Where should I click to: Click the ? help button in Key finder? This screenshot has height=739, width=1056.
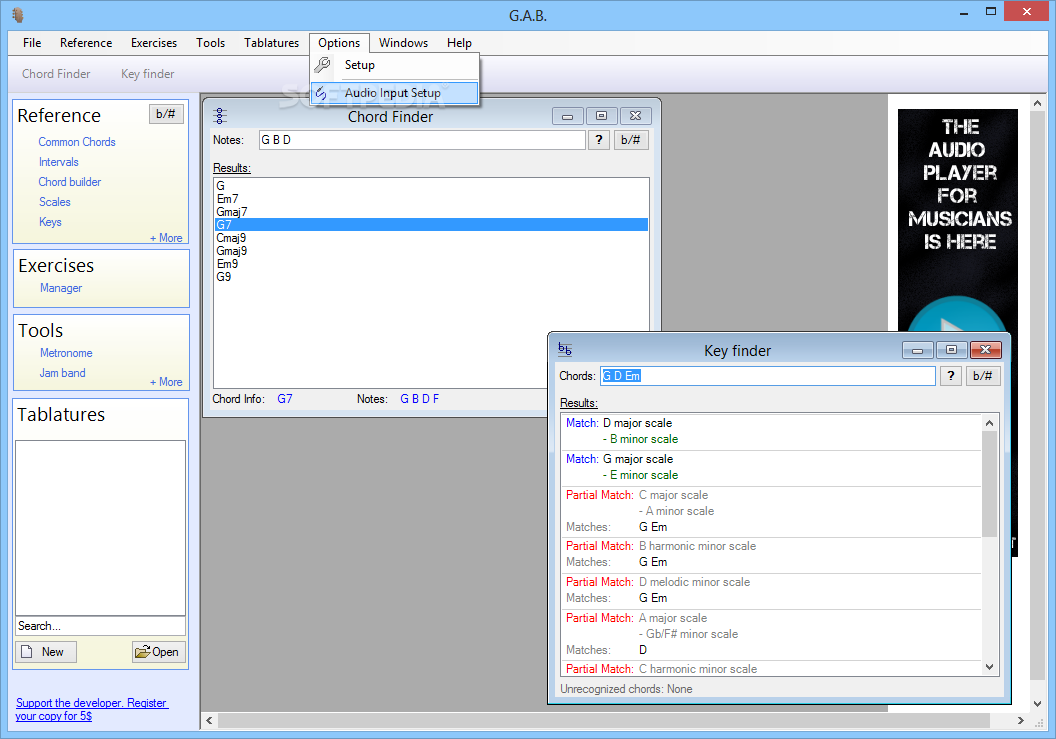[x=950, y=376]
